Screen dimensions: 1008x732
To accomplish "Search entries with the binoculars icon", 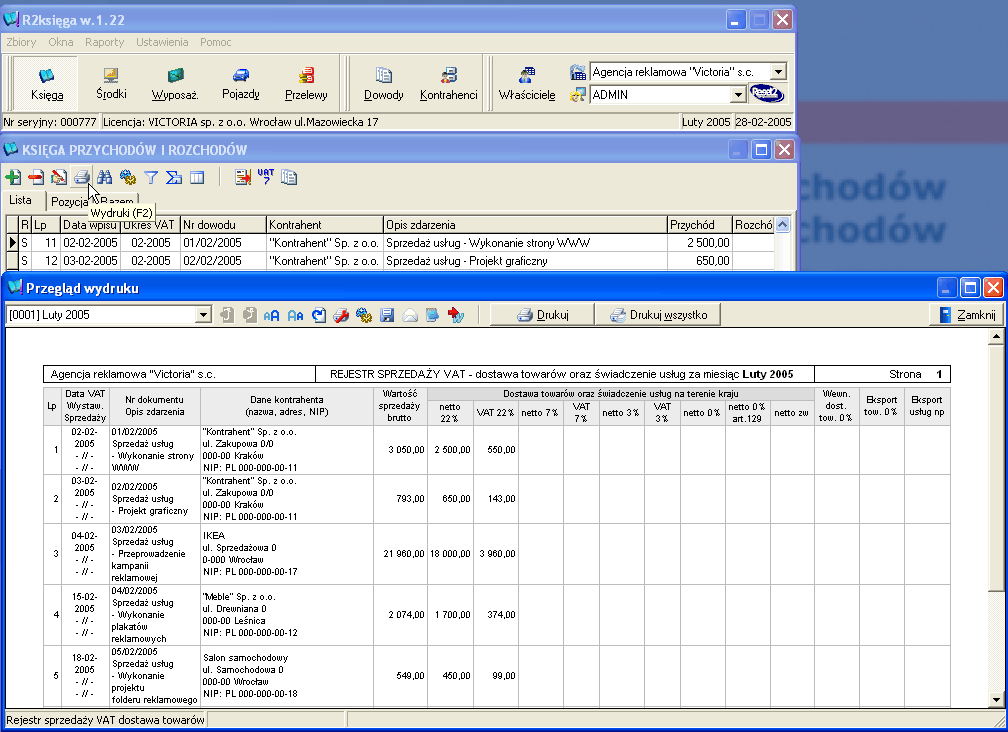I will [x=105, y=177].
